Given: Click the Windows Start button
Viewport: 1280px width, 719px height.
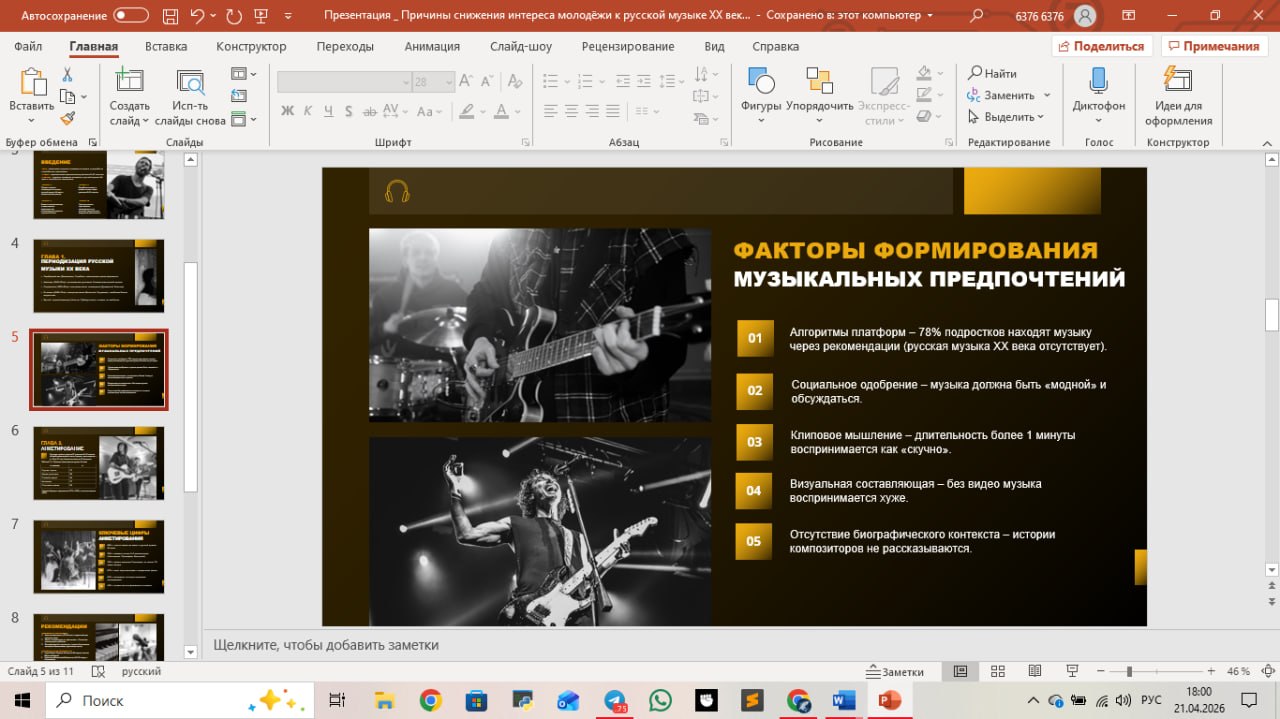Looking at the screenshot, I should tap(22, 700).
